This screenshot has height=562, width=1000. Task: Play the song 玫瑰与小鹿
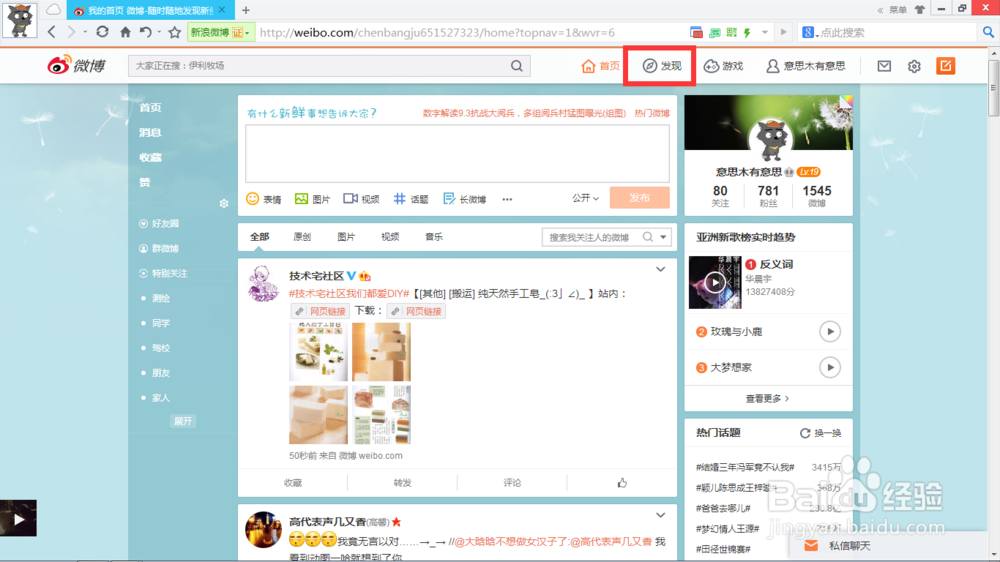point(830,332)
